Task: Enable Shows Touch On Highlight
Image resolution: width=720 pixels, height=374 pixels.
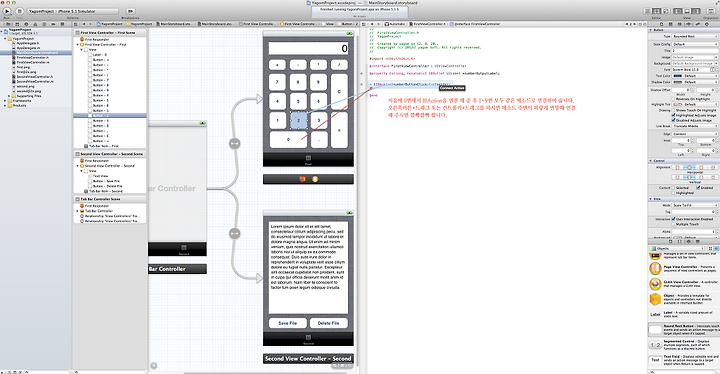Action: [674, 111]
